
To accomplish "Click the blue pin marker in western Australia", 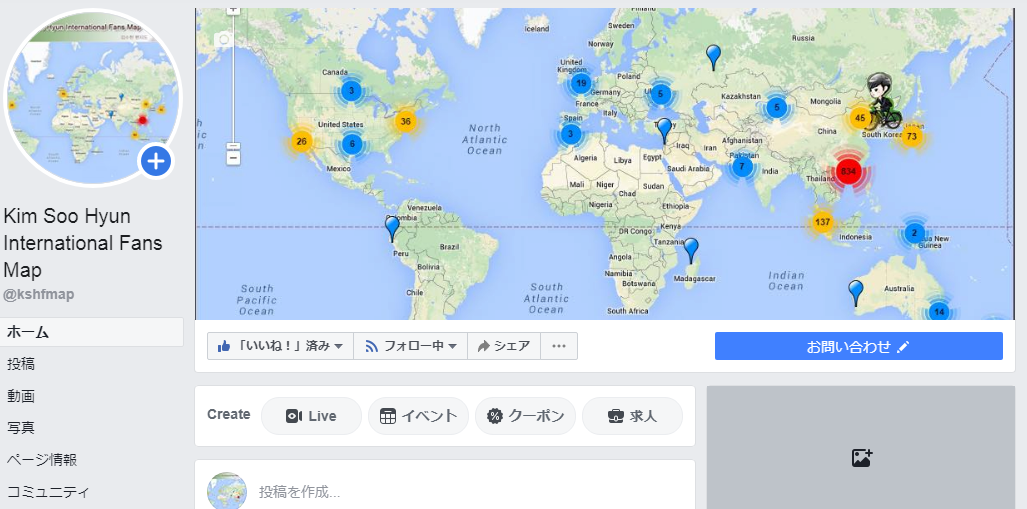I will click(855, 292).
